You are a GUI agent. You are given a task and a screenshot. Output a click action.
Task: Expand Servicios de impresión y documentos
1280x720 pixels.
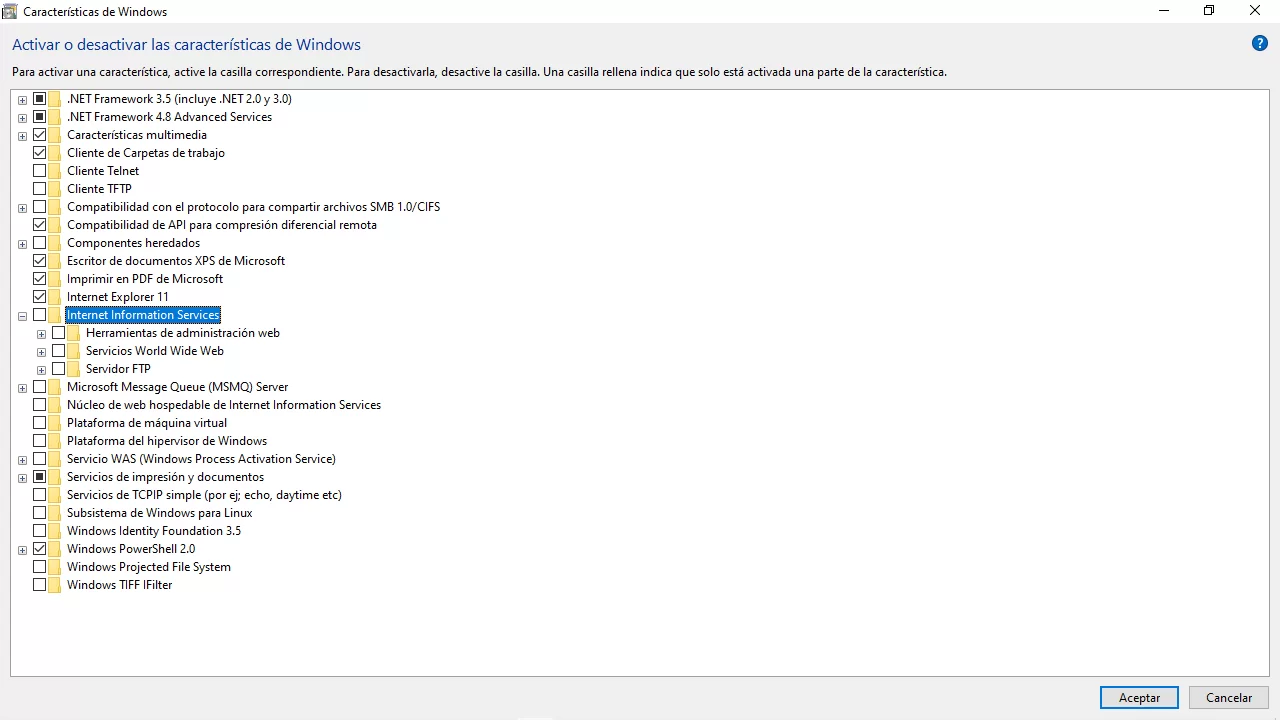pos(22,478)
